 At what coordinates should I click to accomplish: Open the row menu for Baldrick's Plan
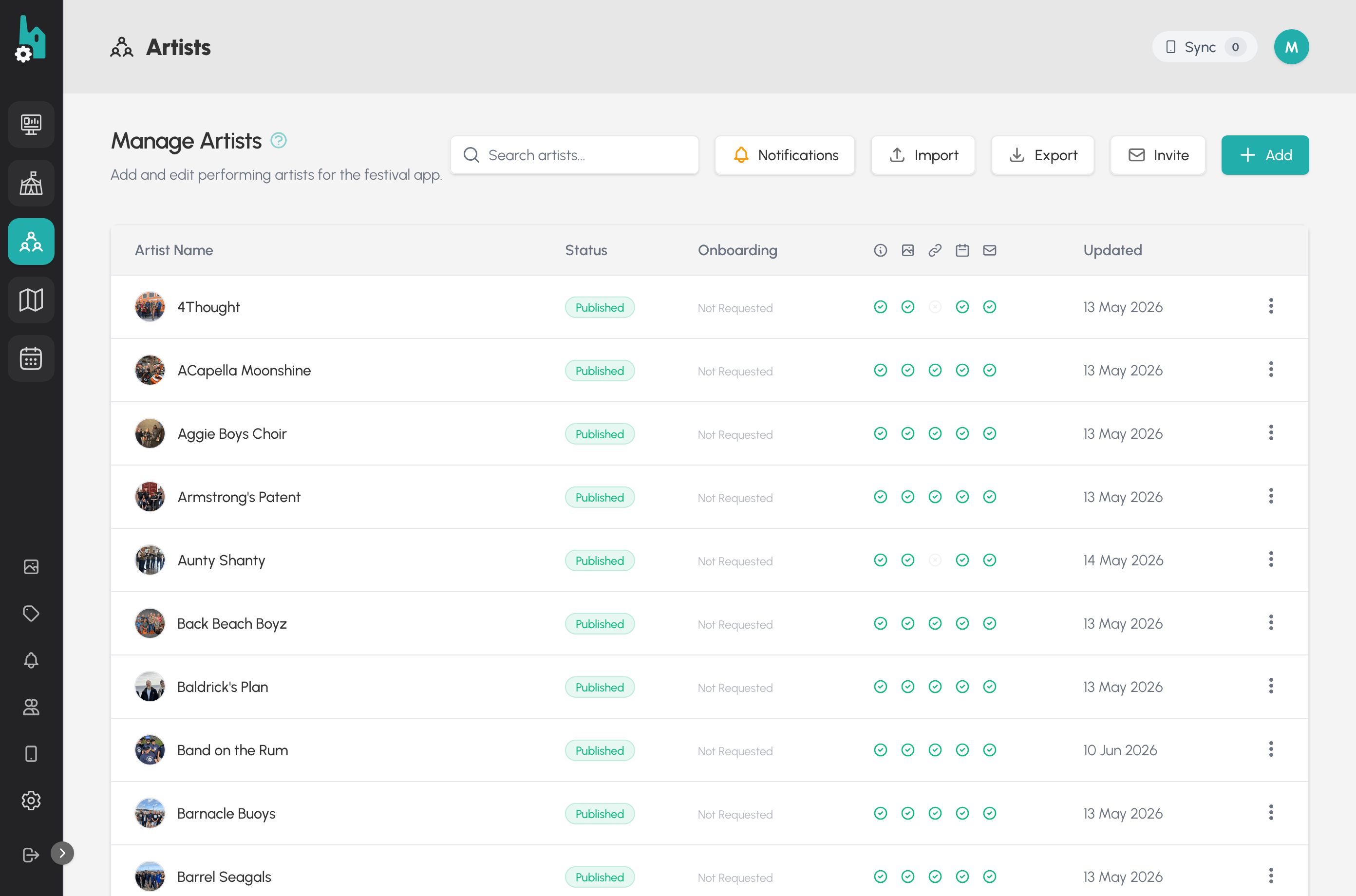pos(1271,686)
